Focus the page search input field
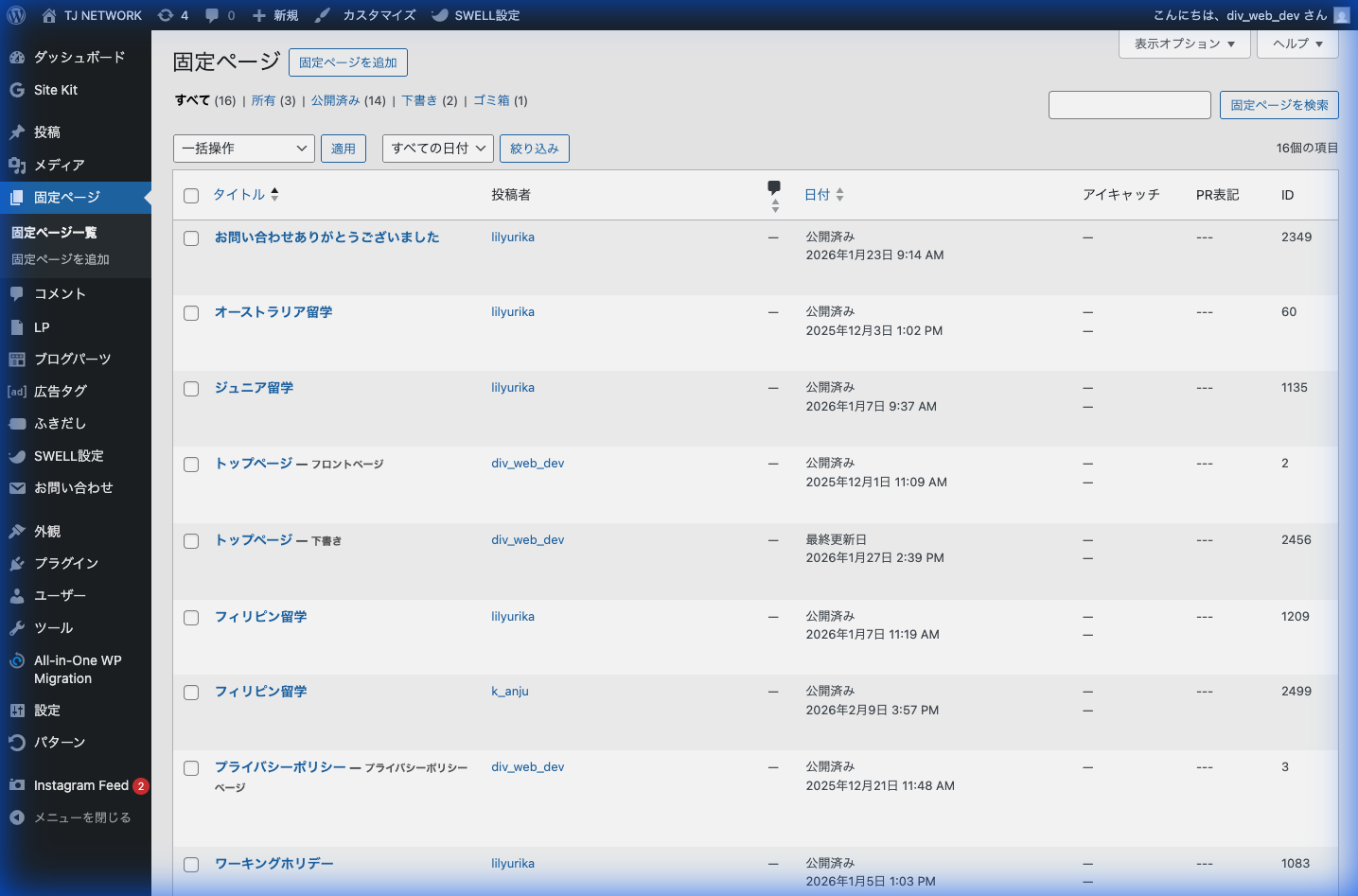 [1129, 105]
